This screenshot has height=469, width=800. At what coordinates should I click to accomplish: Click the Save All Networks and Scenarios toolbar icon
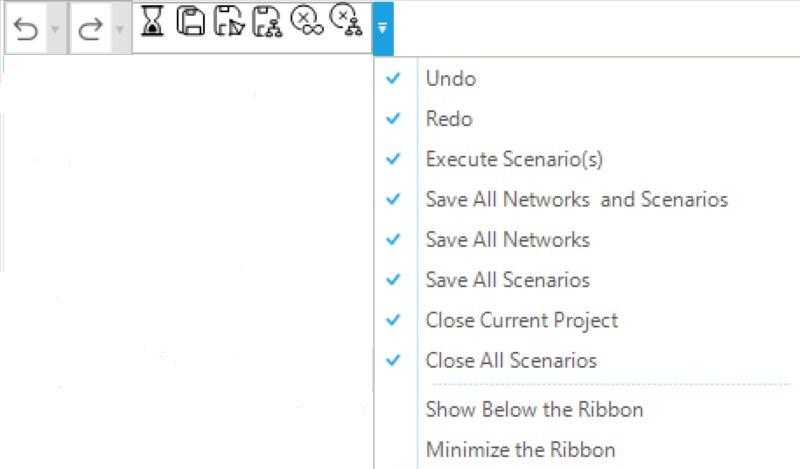click(x=189, y=20)
